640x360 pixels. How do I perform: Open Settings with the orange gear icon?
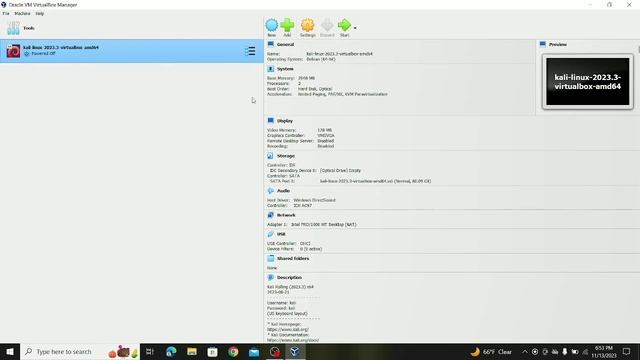pos(307,25)
